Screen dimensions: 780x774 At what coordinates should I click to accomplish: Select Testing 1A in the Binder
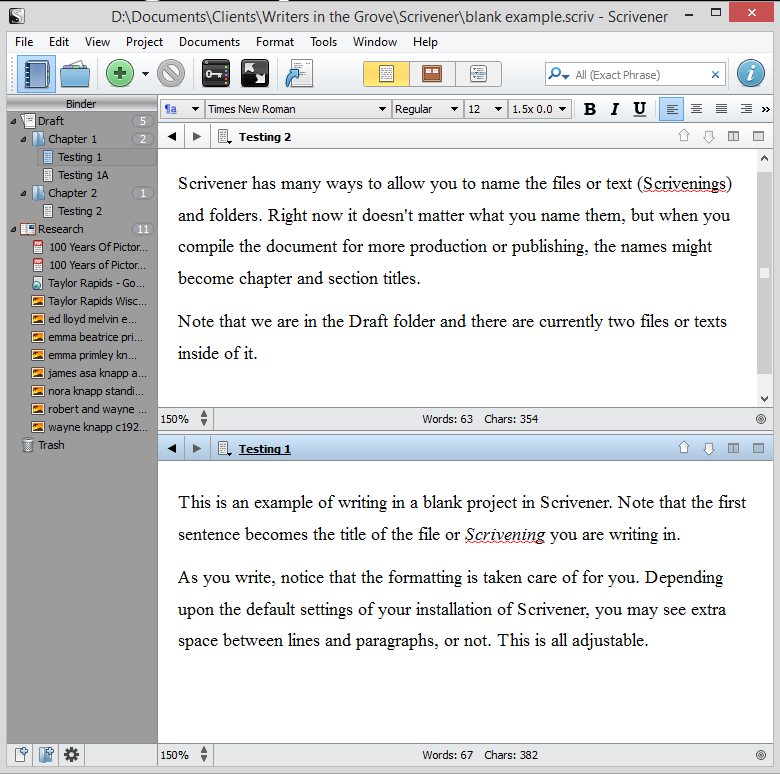pyautogui.click(x=82, y=175)
